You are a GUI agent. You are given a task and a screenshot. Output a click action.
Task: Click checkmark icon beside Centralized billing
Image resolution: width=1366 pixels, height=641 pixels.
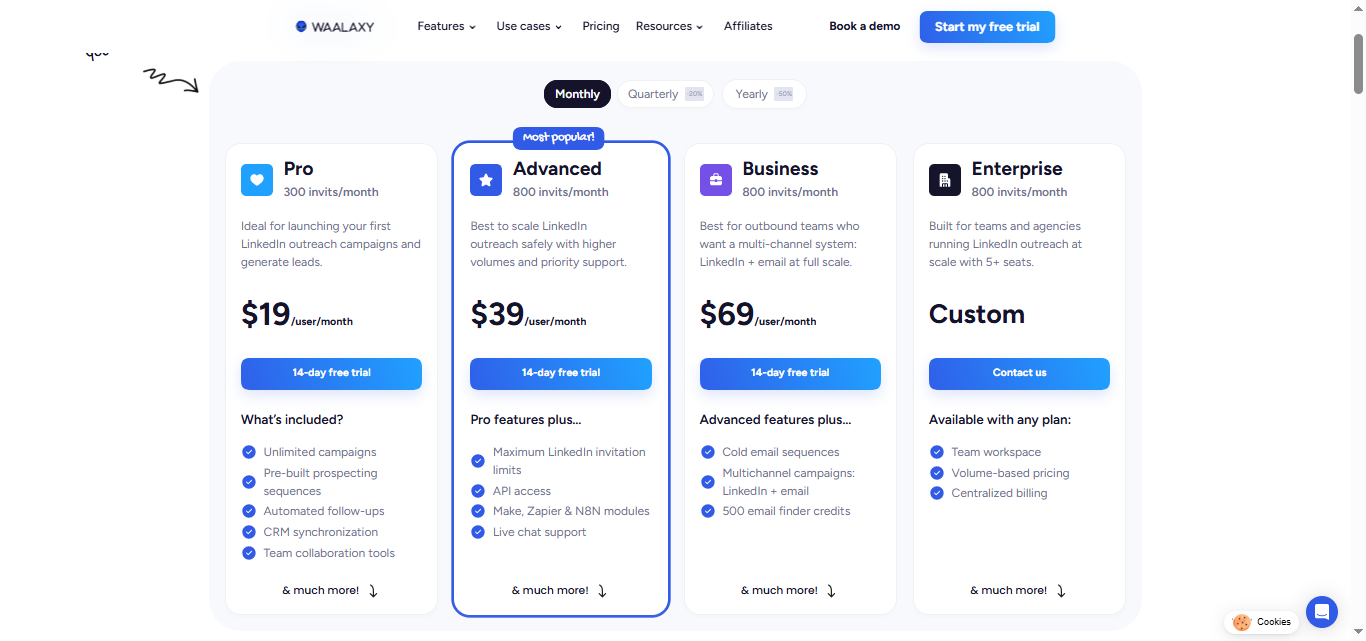pos(937,493)
